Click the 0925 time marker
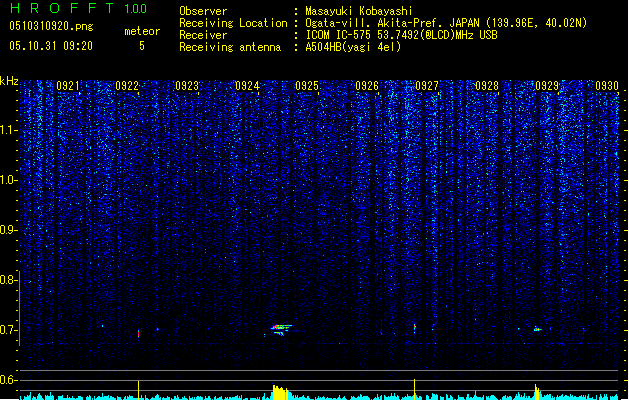Screen dimensions: 629x400 point(307,86)
